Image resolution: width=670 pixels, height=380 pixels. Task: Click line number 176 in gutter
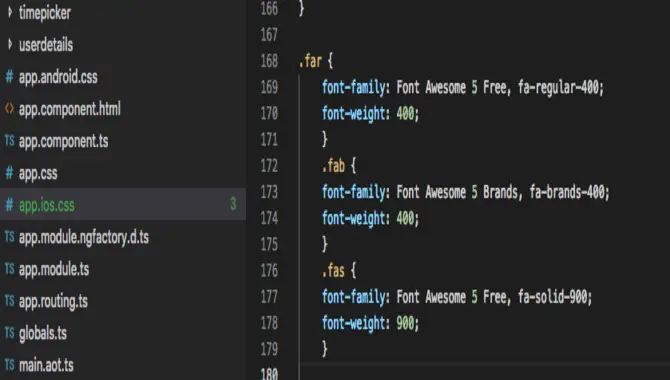coord(269,271)
